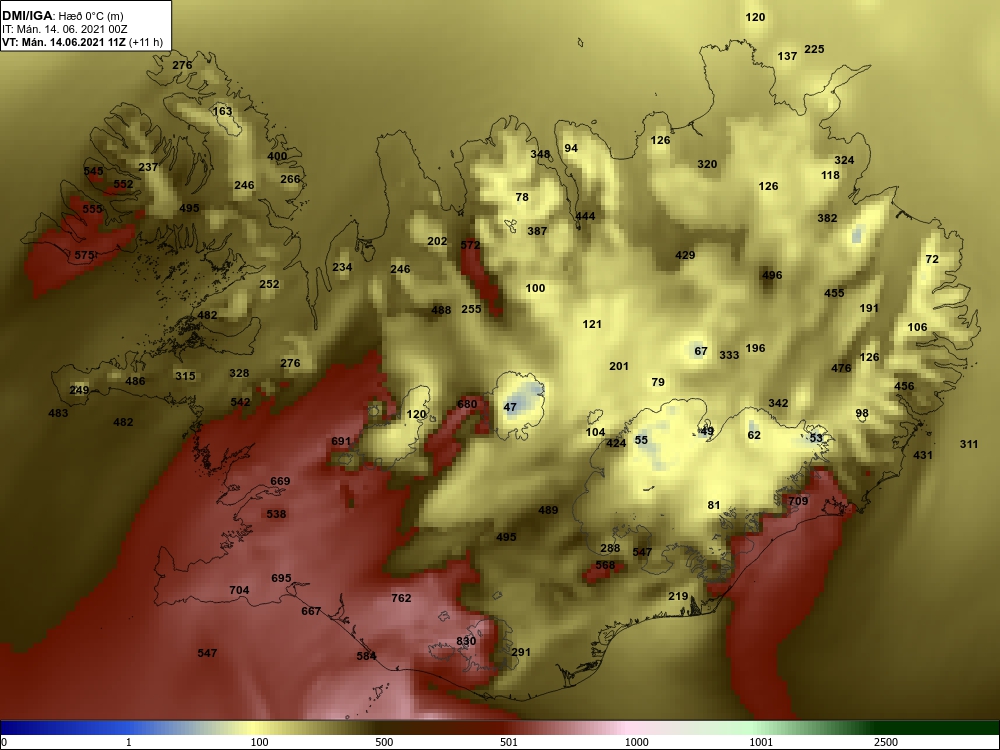Select the 67 value in the highlands
Viewport: 1000px width, 750px height.
pyautogui.click(x=701, y=351)
